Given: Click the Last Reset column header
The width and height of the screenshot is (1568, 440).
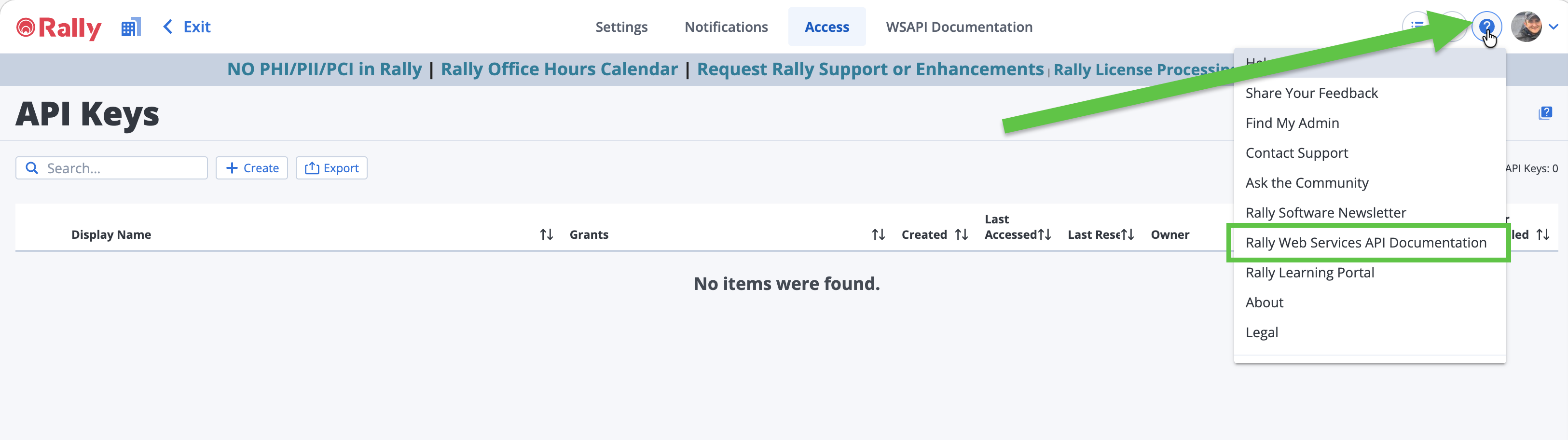Looking at the screenshot, I should coord(1093,235).
